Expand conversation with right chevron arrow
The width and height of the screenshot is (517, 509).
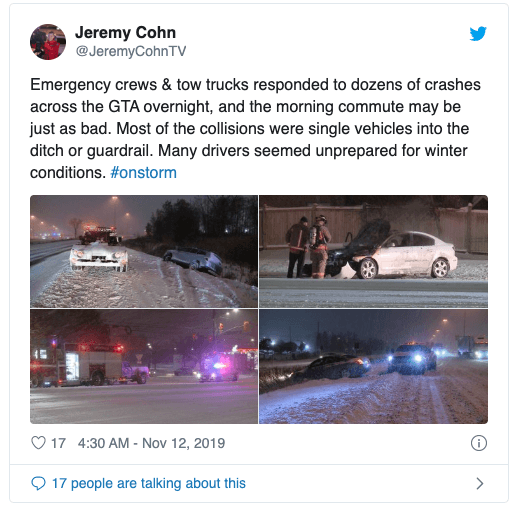[480, 483]
